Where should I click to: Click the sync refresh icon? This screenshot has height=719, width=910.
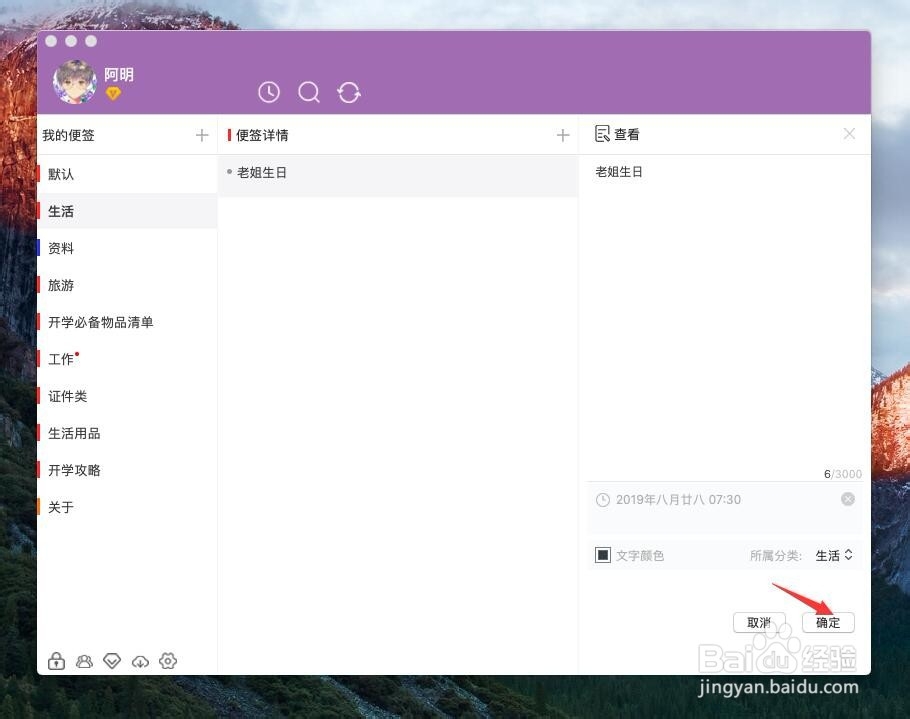349,93
